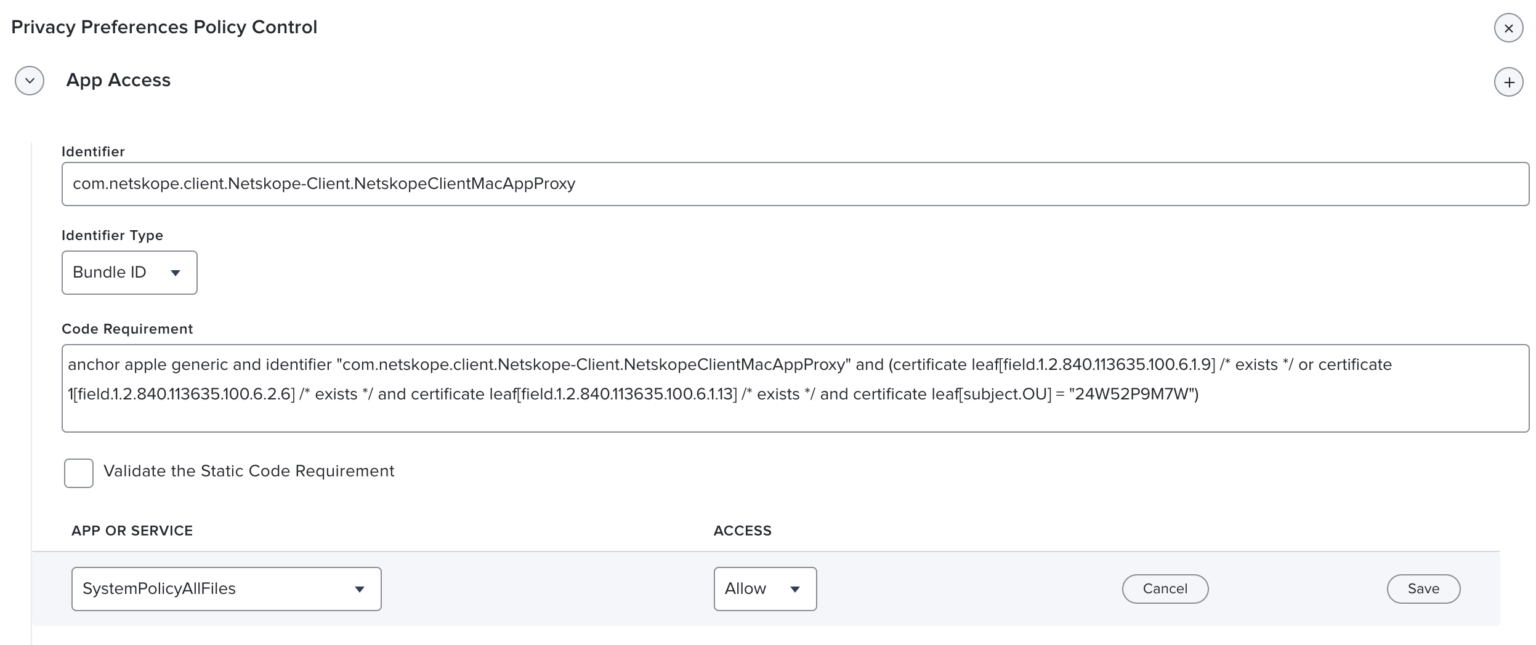The height and width of the screenshot is (645, 1536).
Task: Save the app access configuration
Action: 1423,588
